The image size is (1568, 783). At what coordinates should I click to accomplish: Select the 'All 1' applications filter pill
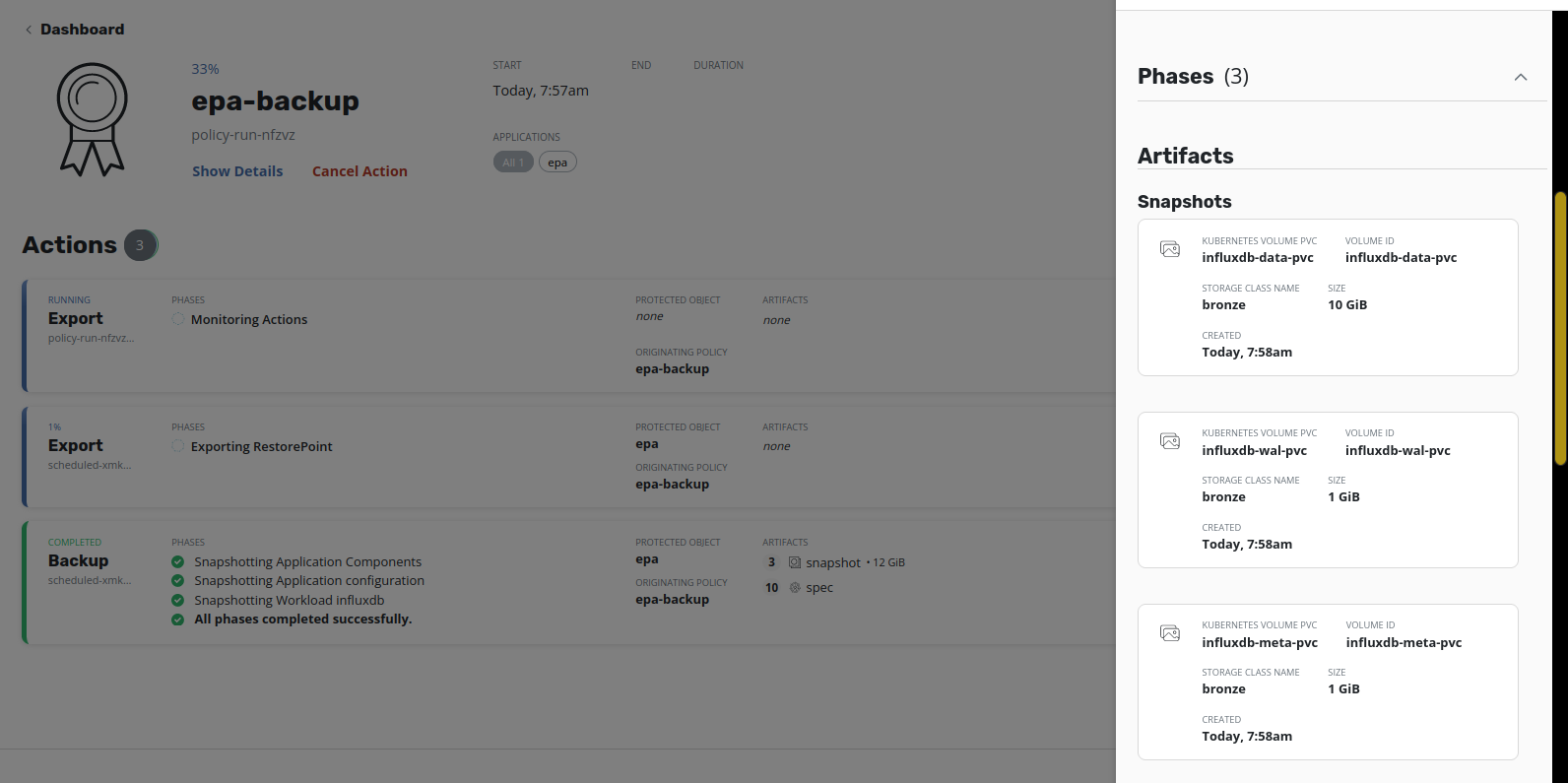point(513,163)
